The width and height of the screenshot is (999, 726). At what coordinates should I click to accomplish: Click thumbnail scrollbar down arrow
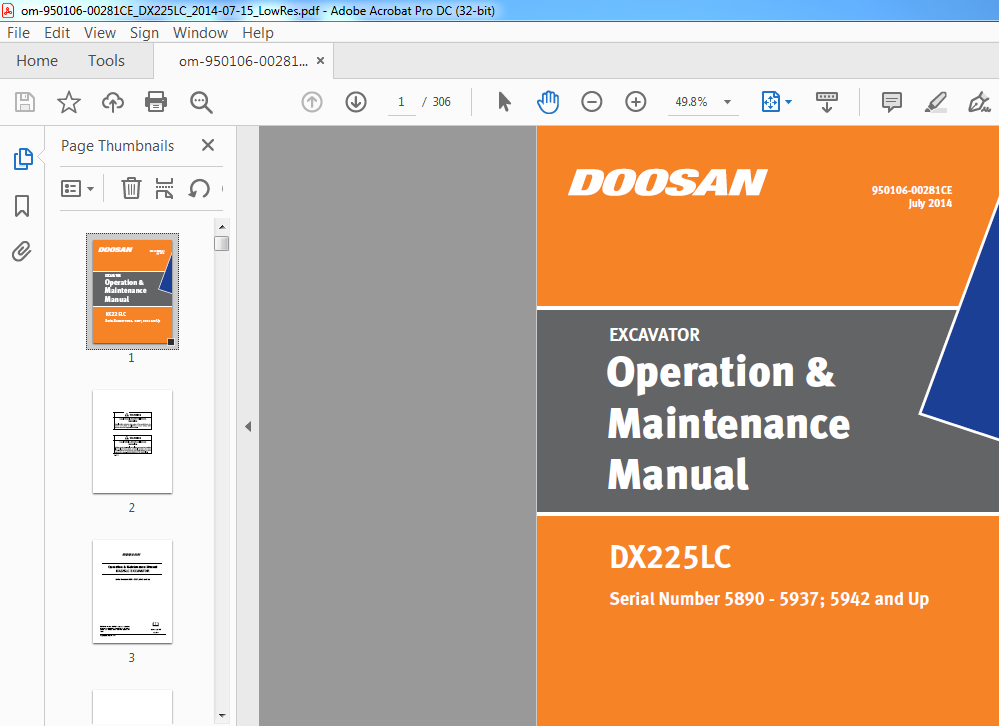pos(222,716)
